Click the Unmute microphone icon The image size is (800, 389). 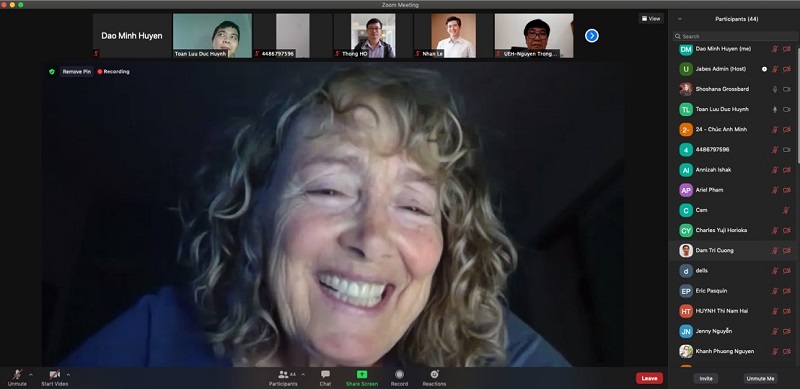[17, 374]
